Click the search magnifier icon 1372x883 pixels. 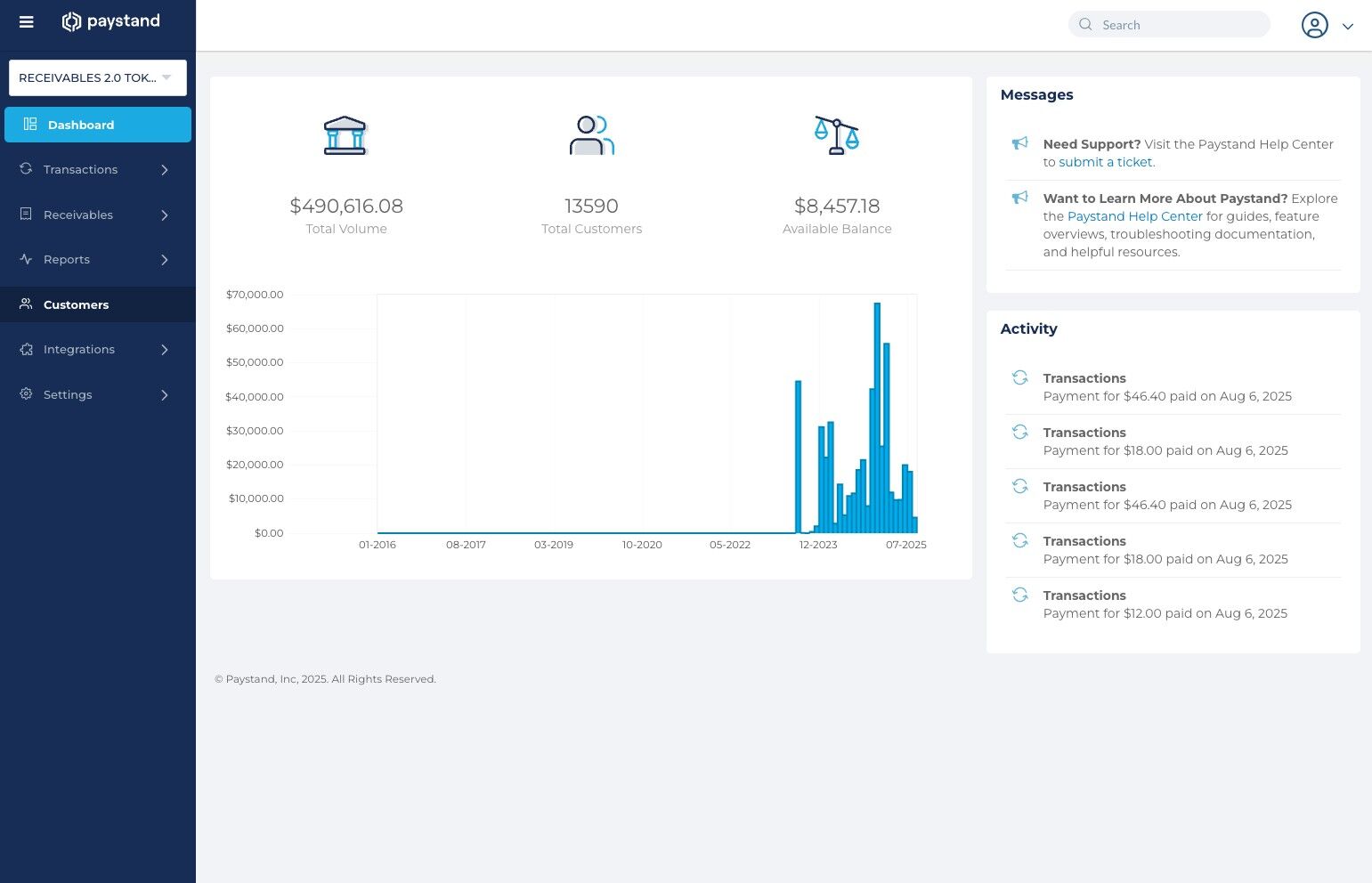click(1085, 24)
